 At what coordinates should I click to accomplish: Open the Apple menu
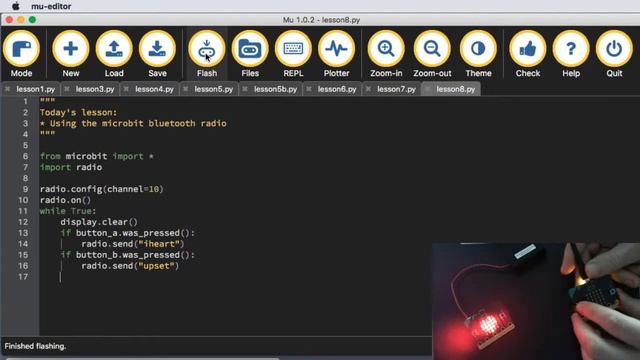tap(16, 6)
